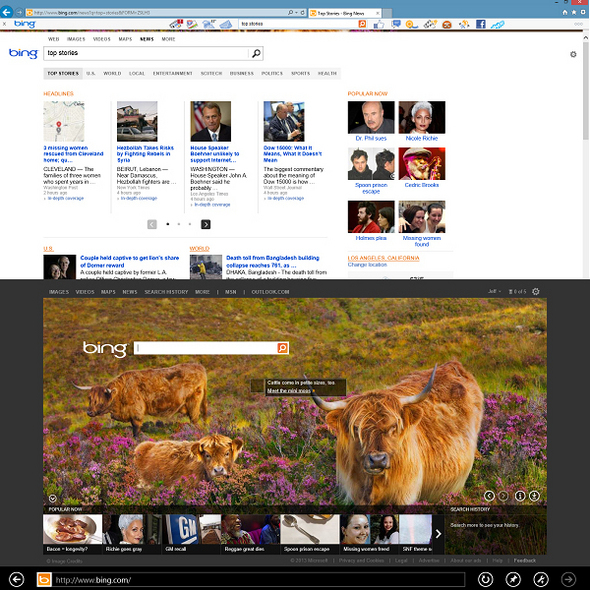
Task: Open the page tools wrench in Metro IE bar
Action: tap(541, 579)
